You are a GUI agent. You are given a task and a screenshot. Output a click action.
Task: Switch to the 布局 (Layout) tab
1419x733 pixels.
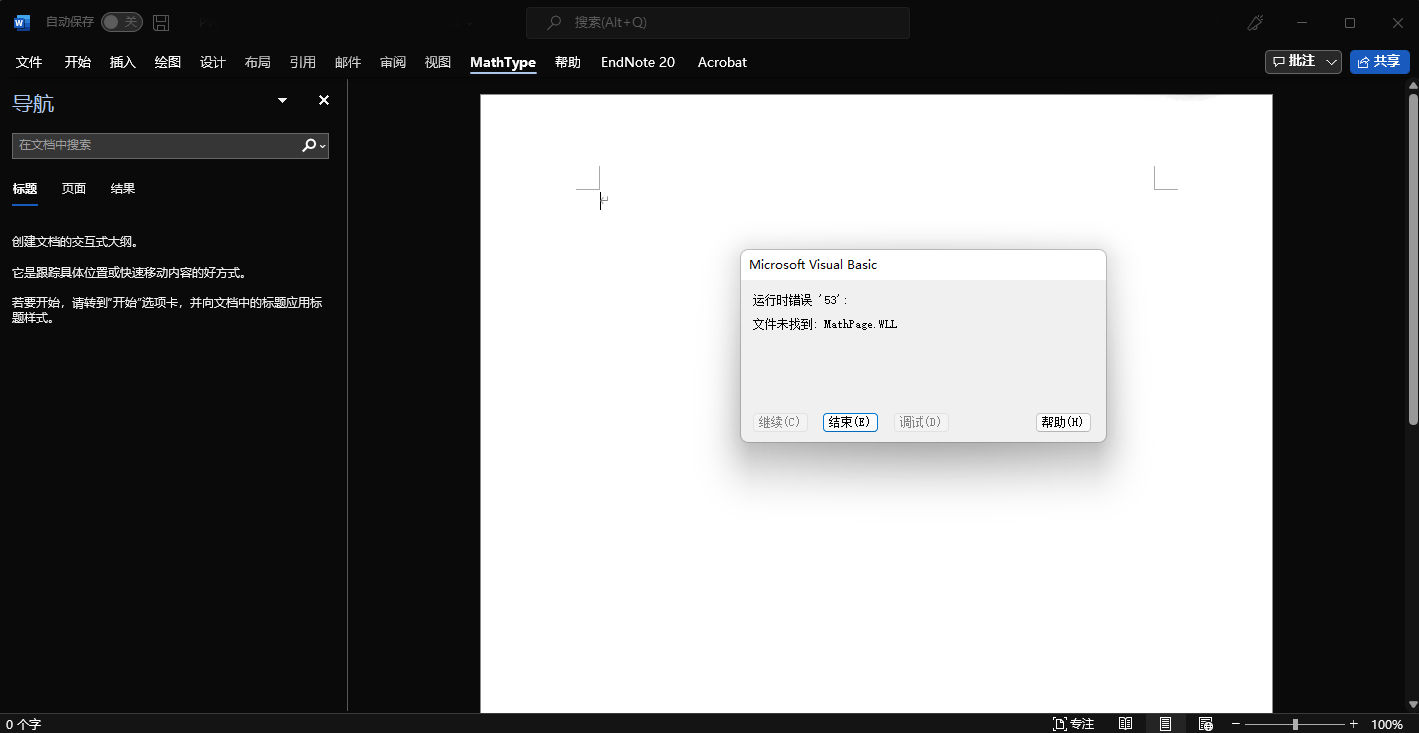(257, 62)
